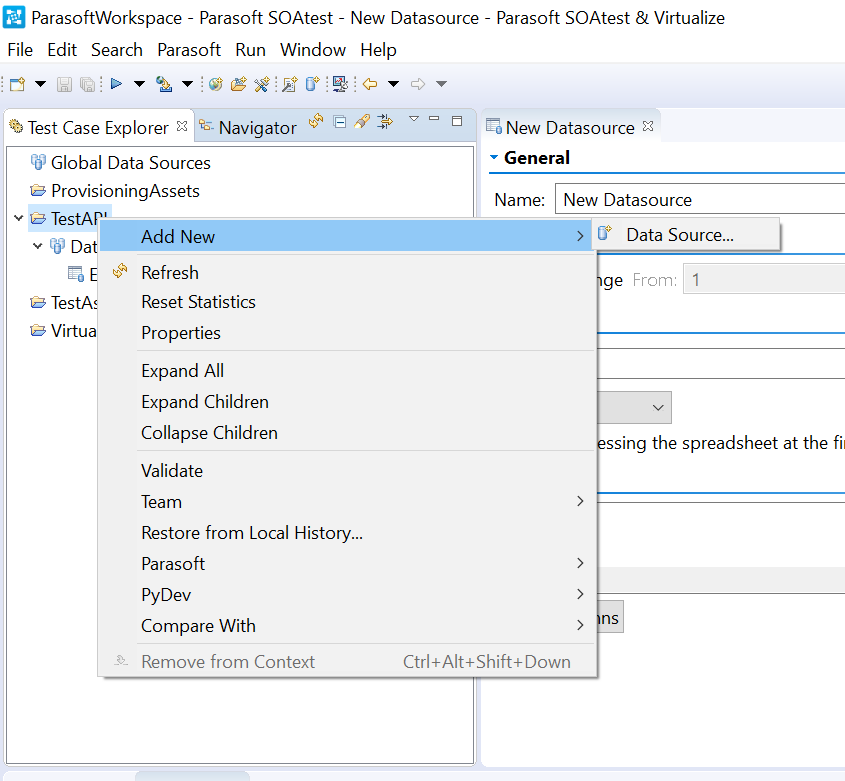Click the Save All toolbar icon
845x781 pixels.
87,84
